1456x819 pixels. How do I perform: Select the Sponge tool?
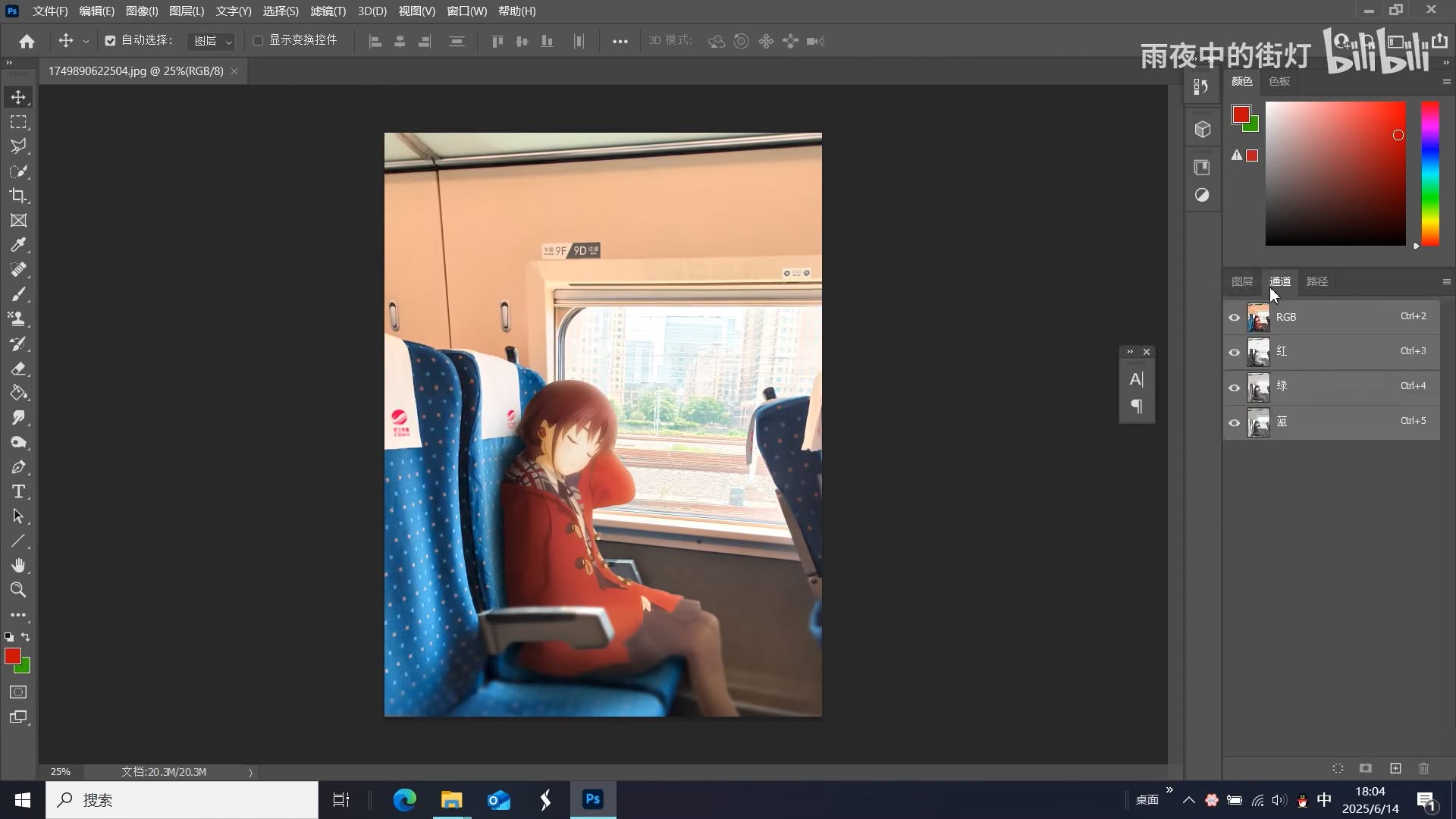point(18,442)
